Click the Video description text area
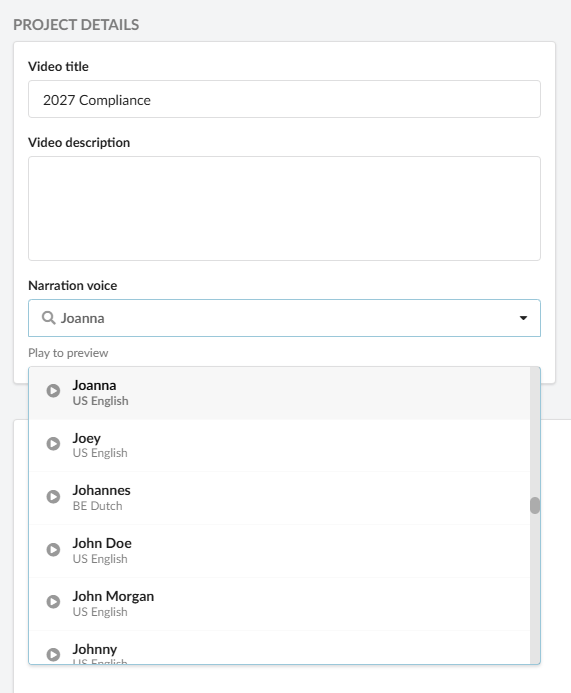The width and height of the screenshot is (571, 693). pos(284,208)
